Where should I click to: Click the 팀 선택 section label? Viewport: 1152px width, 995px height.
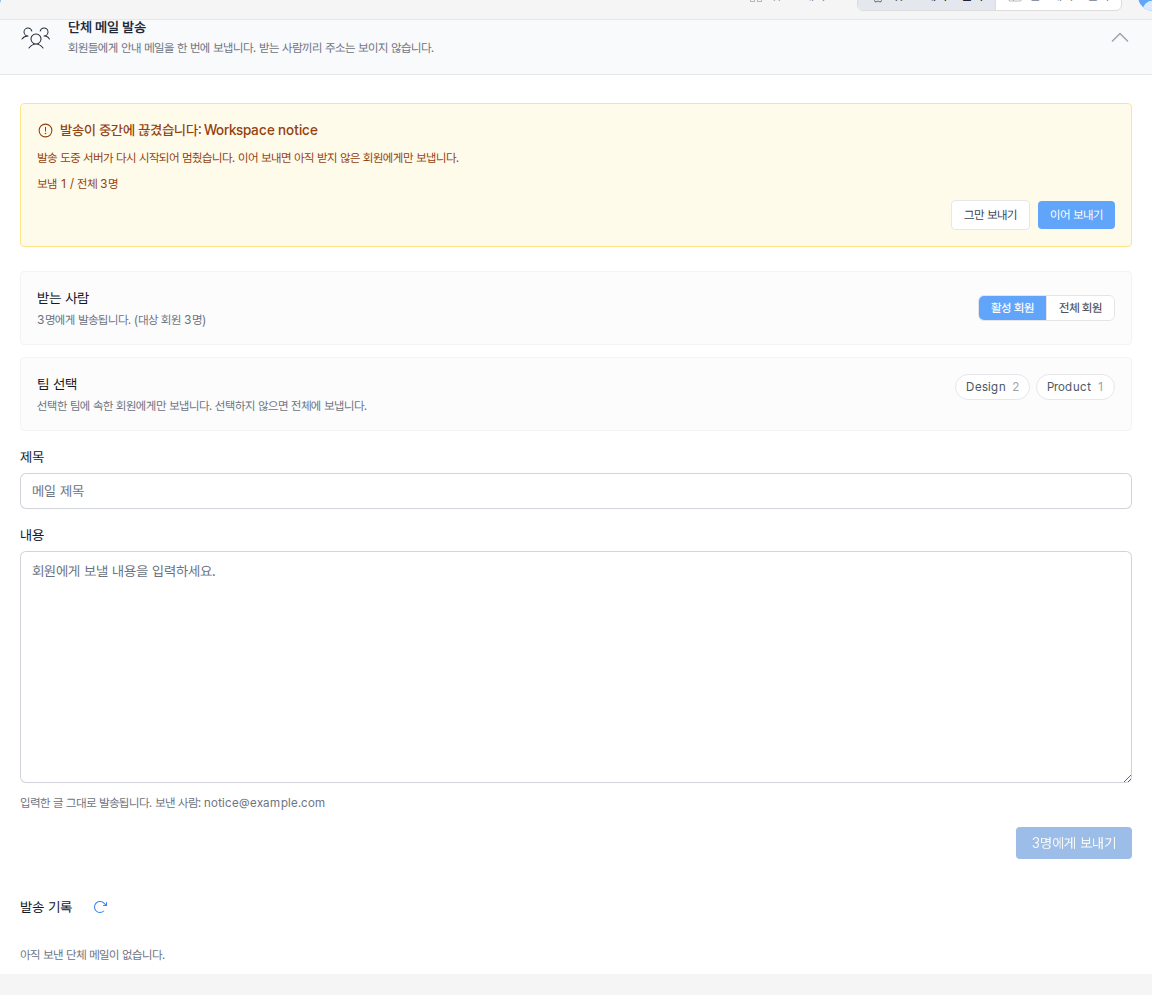coord(57,384)
